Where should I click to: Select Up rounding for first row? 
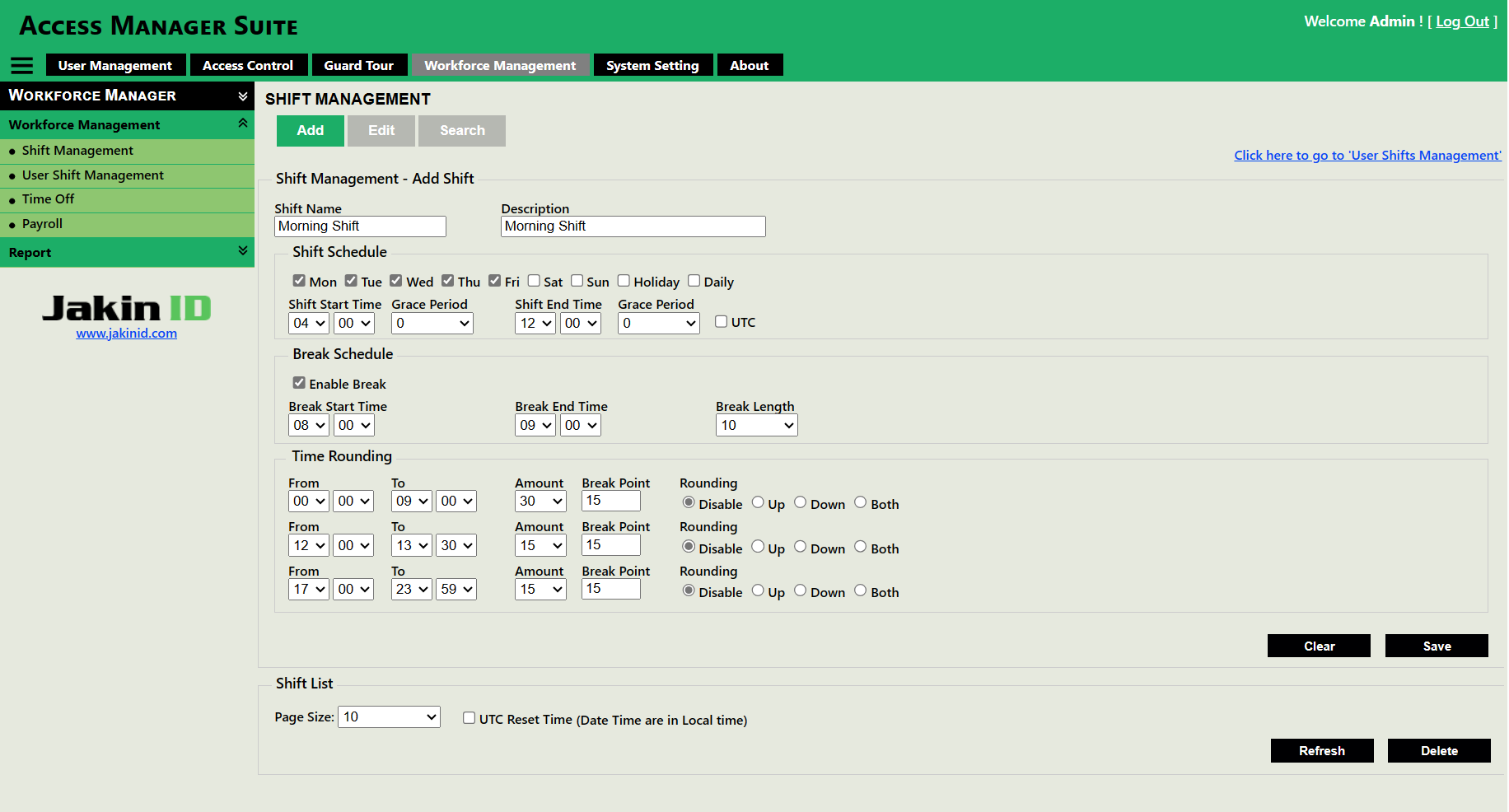(758, 502)
